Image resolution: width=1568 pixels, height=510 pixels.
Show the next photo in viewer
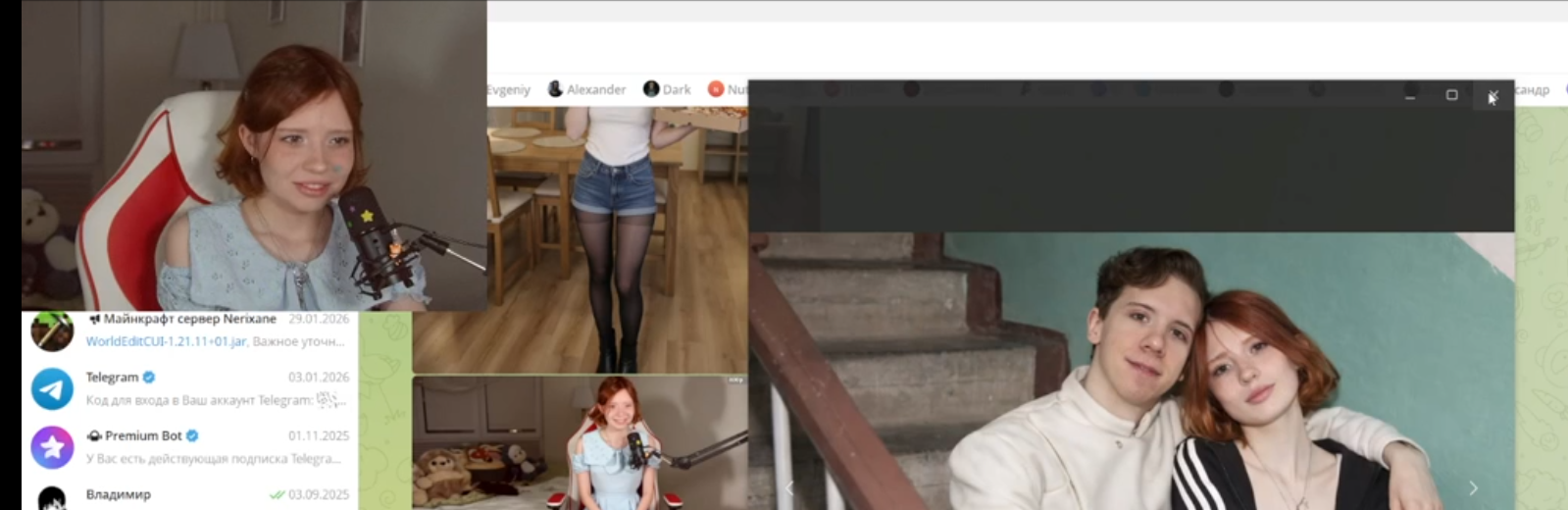click(1473, 488)
